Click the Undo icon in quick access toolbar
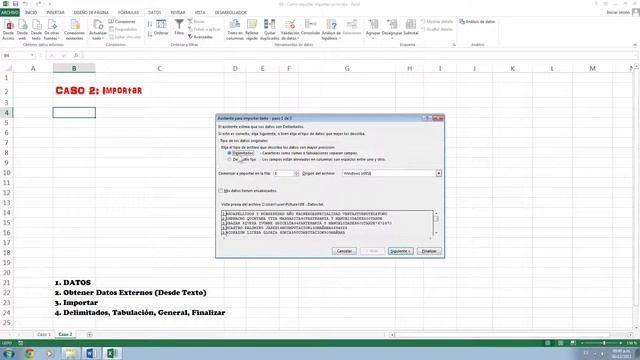This screenshot has height=360, width=640. [x=25, y=4]
